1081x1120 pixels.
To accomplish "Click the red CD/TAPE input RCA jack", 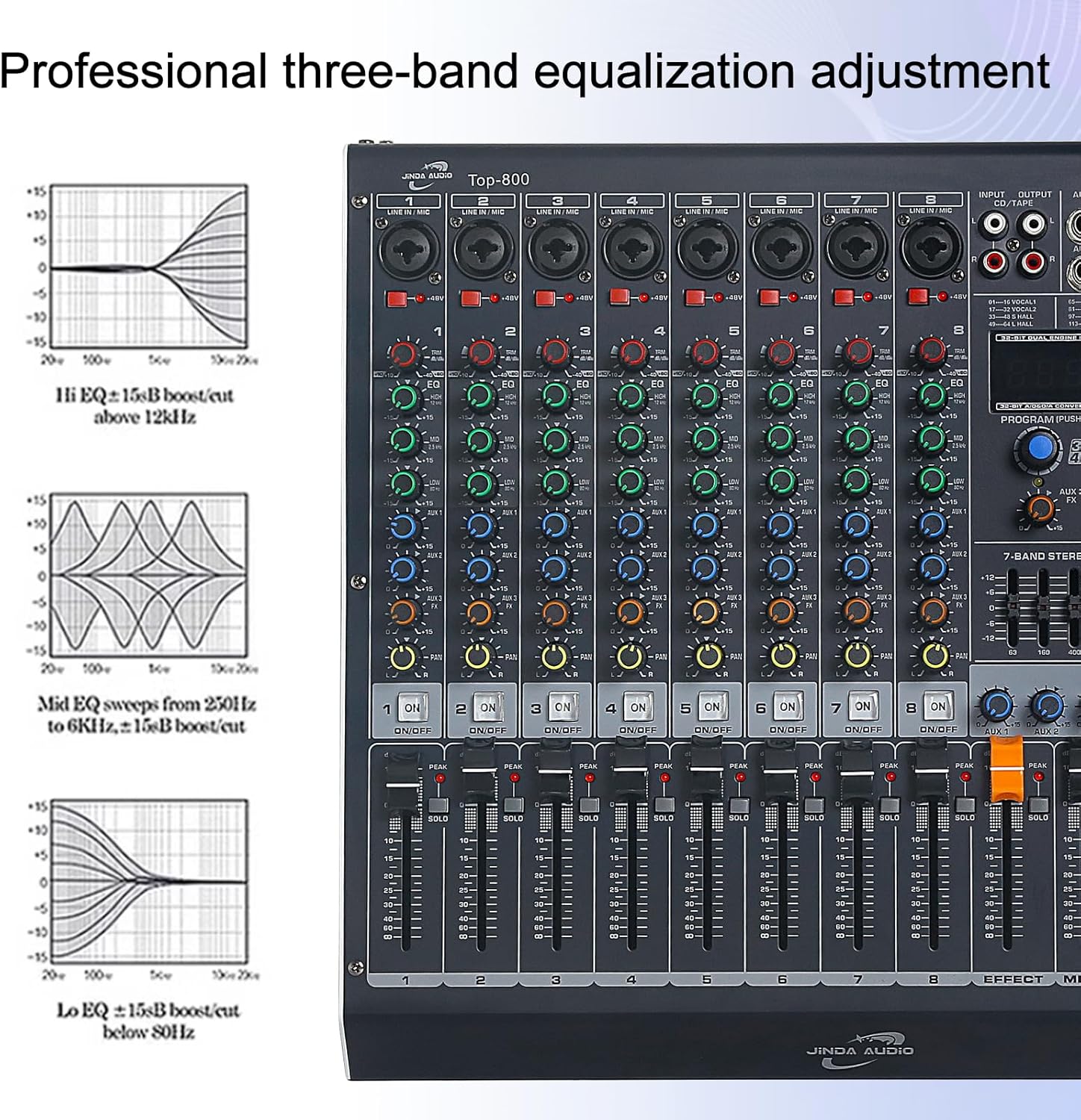I will (994, 263).
